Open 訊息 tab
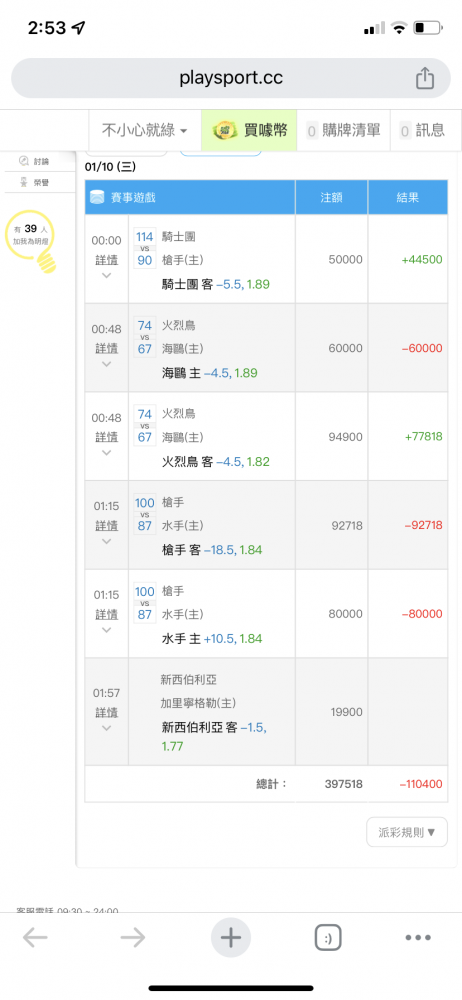Screen dimensions: 462x1000 click(422, 131)
